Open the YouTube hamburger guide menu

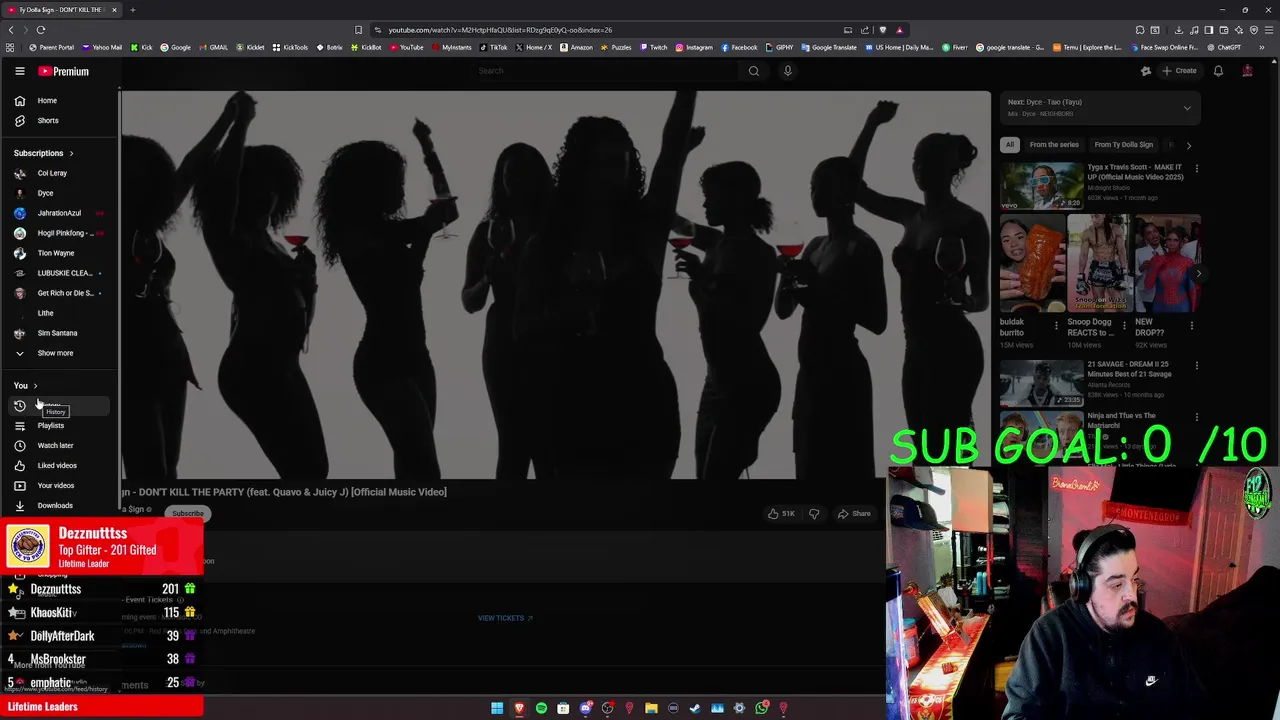tap(19, 71)
